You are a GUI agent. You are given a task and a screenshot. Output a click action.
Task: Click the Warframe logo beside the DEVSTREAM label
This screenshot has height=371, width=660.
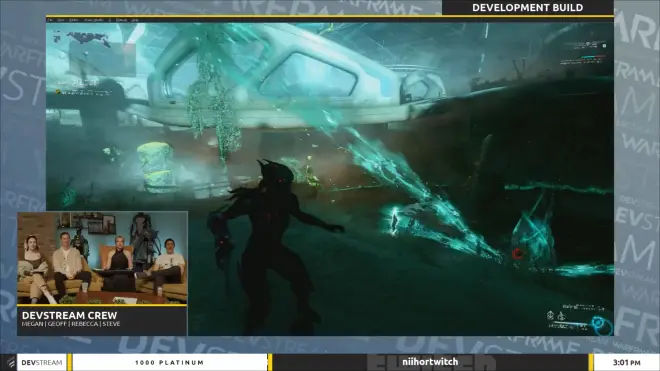point(10,362)
